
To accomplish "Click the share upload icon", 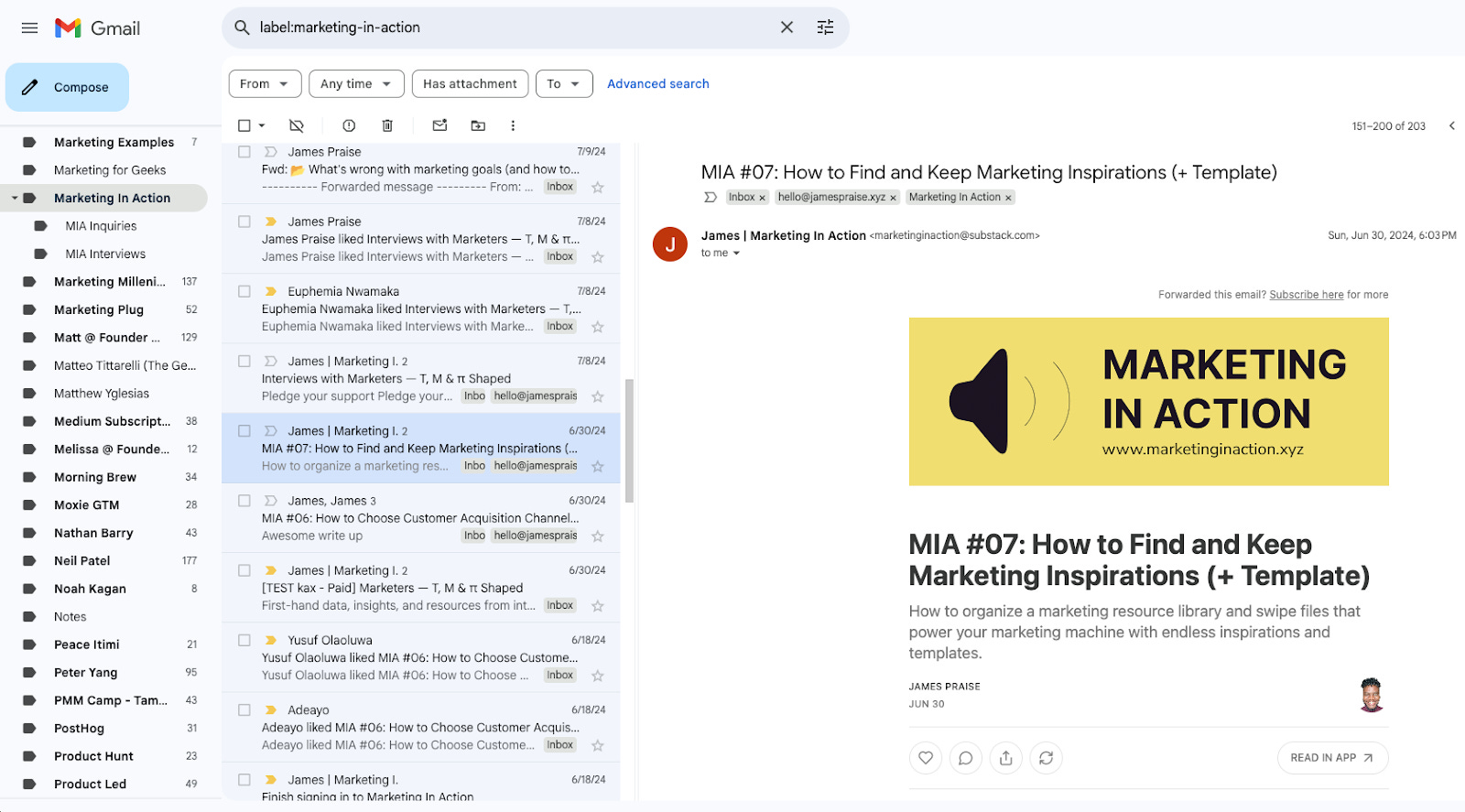I will point(1006,758).
